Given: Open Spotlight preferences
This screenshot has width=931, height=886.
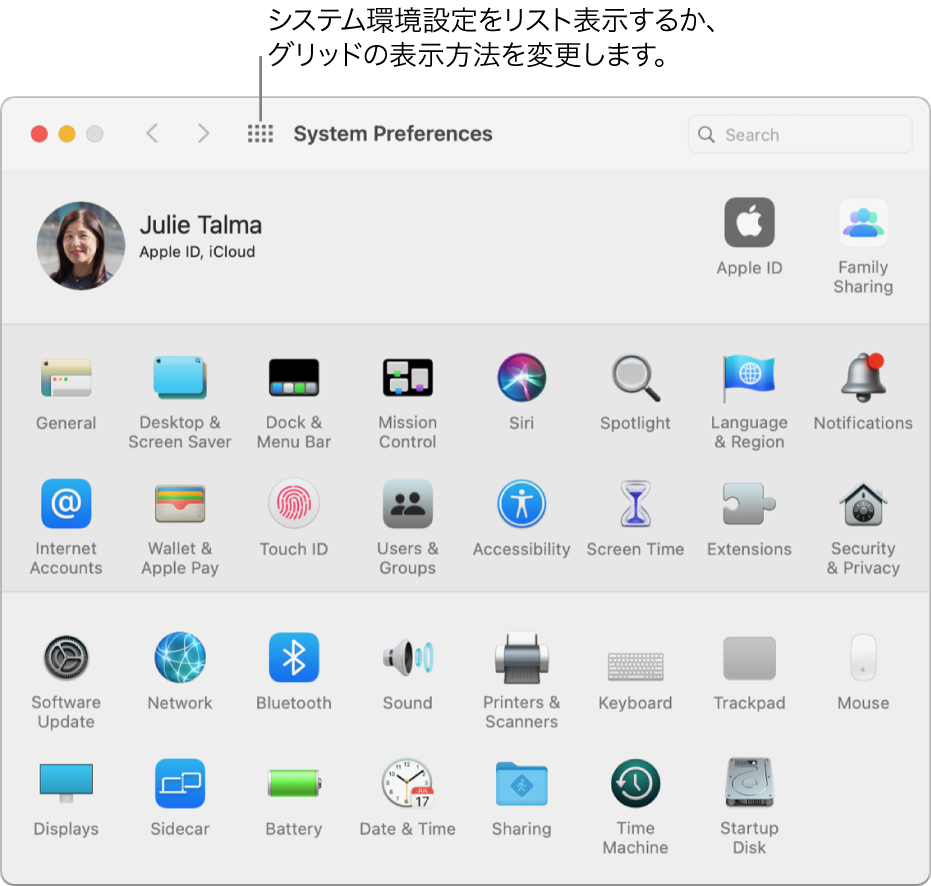Looking at the screenshot, I should 635,378.
